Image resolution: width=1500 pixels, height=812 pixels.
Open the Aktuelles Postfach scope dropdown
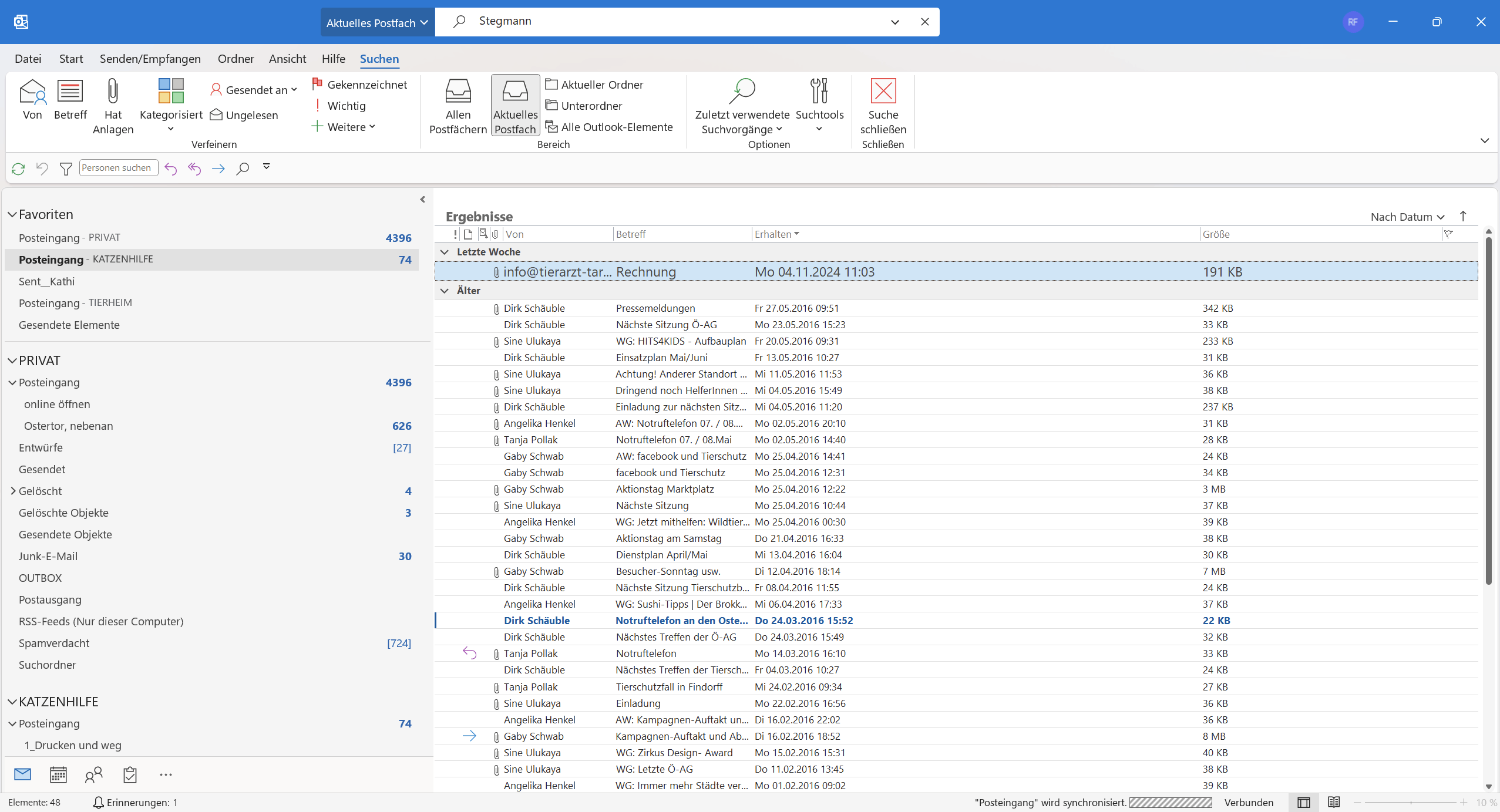pyautogui.click(x=377, y=22)
